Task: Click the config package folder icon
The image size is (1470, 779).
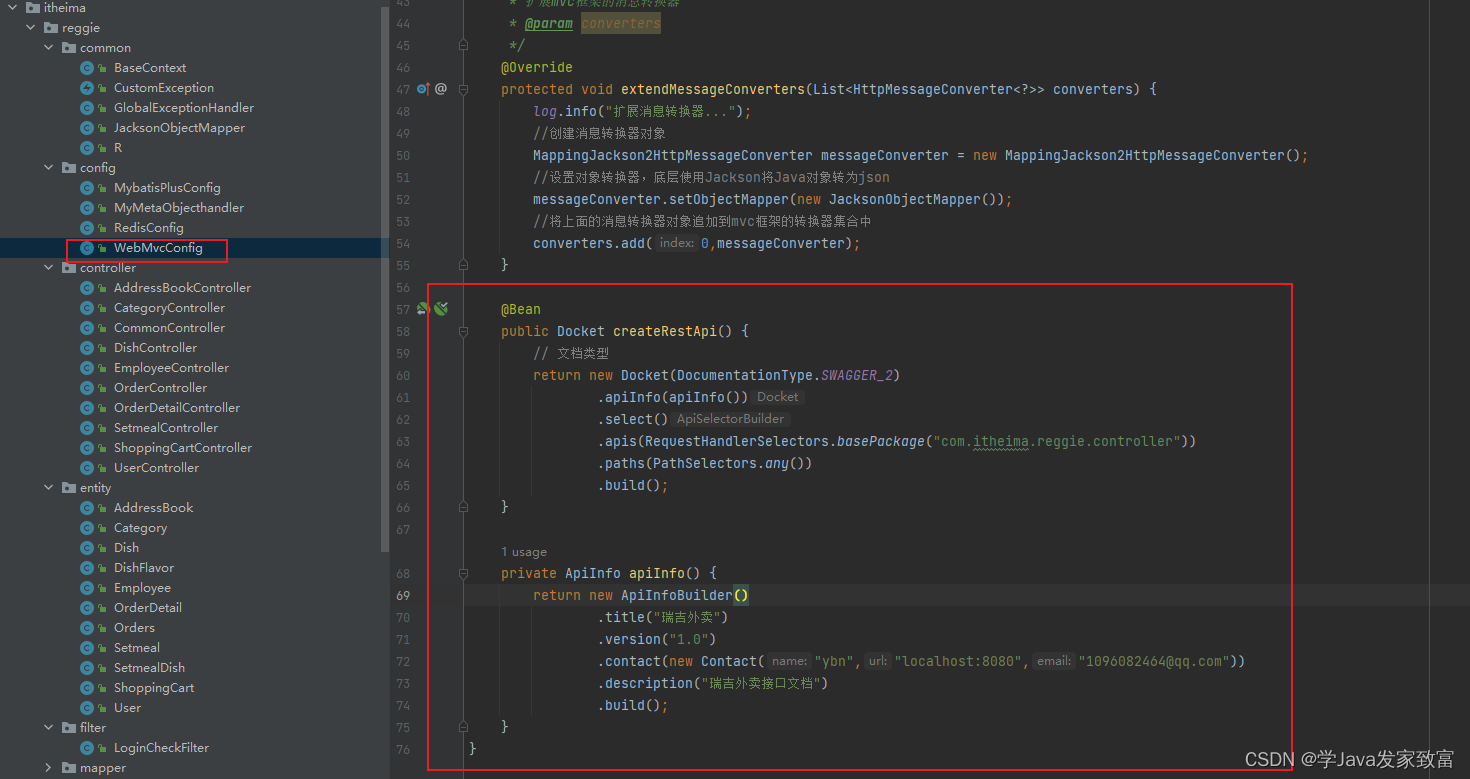Action: click(68, 168)
